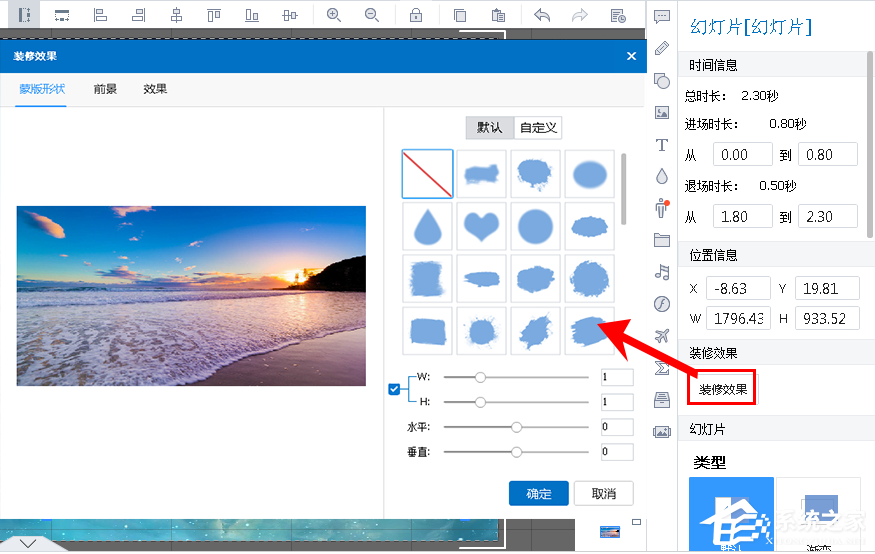This screenshot has height=554, width=875.
Task: Select the water drop mask shape
Action: pyautogui.click(x=427, y=226)
